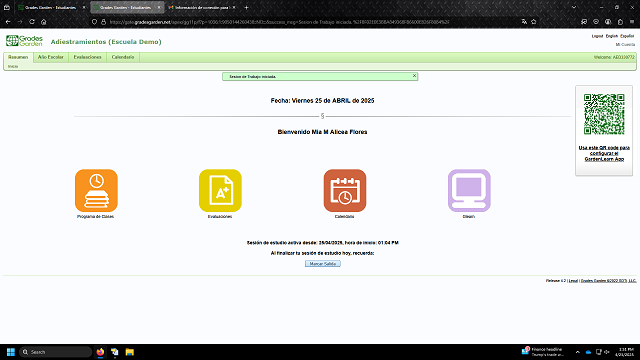The image size is (640, 360).
Task: Reload the page
Action: (x=32, y=22)
